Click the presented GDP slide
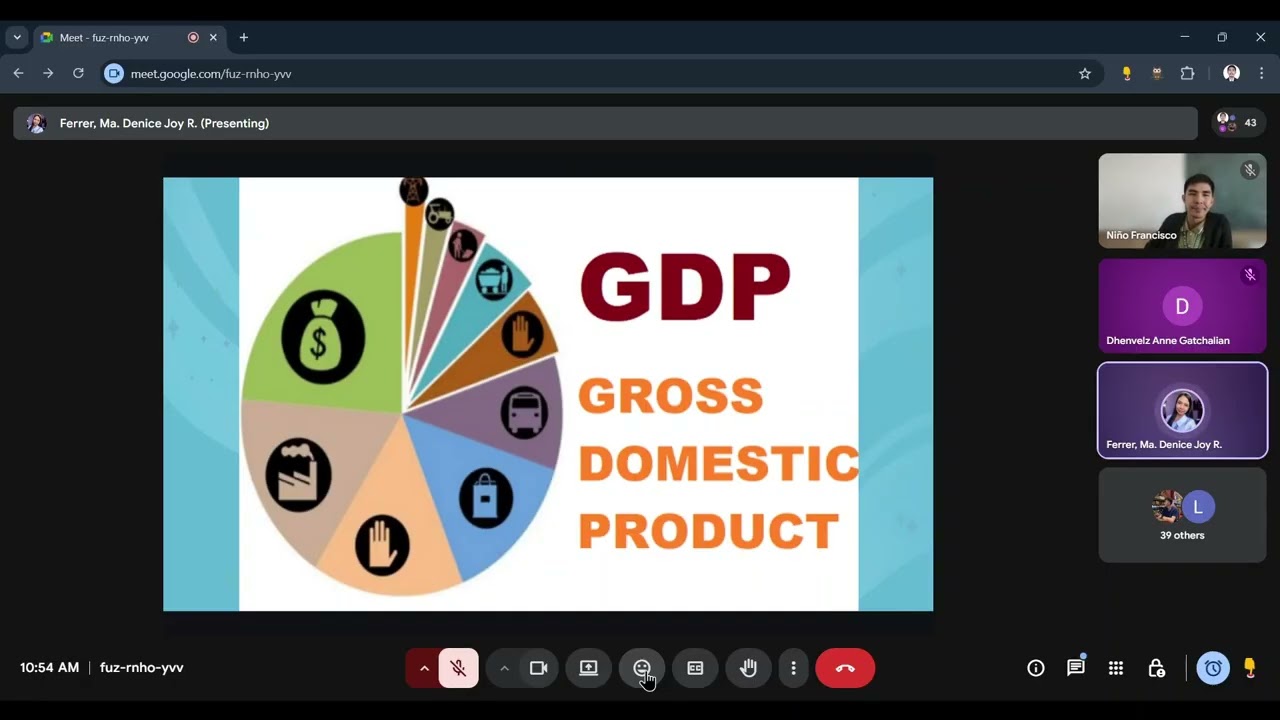1280x720 pixels. [548, 394]
